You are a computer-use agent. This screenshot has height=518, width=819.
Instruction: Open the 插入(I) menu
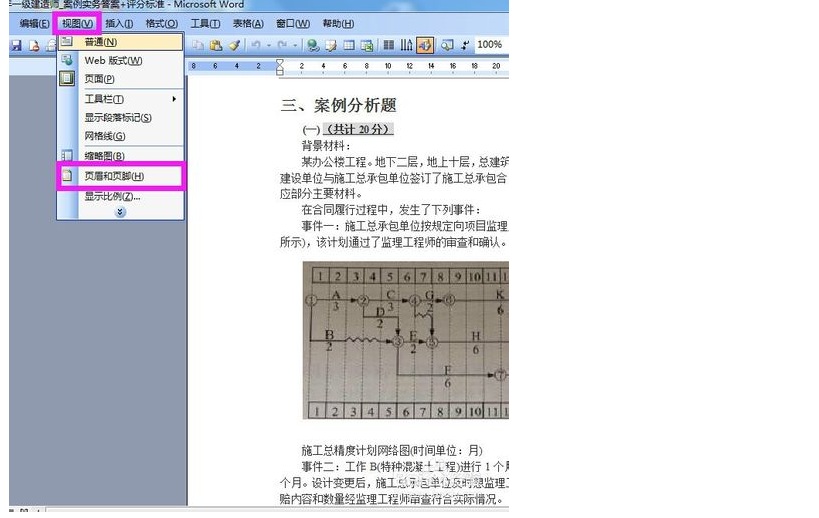click(x=119, y=23)
